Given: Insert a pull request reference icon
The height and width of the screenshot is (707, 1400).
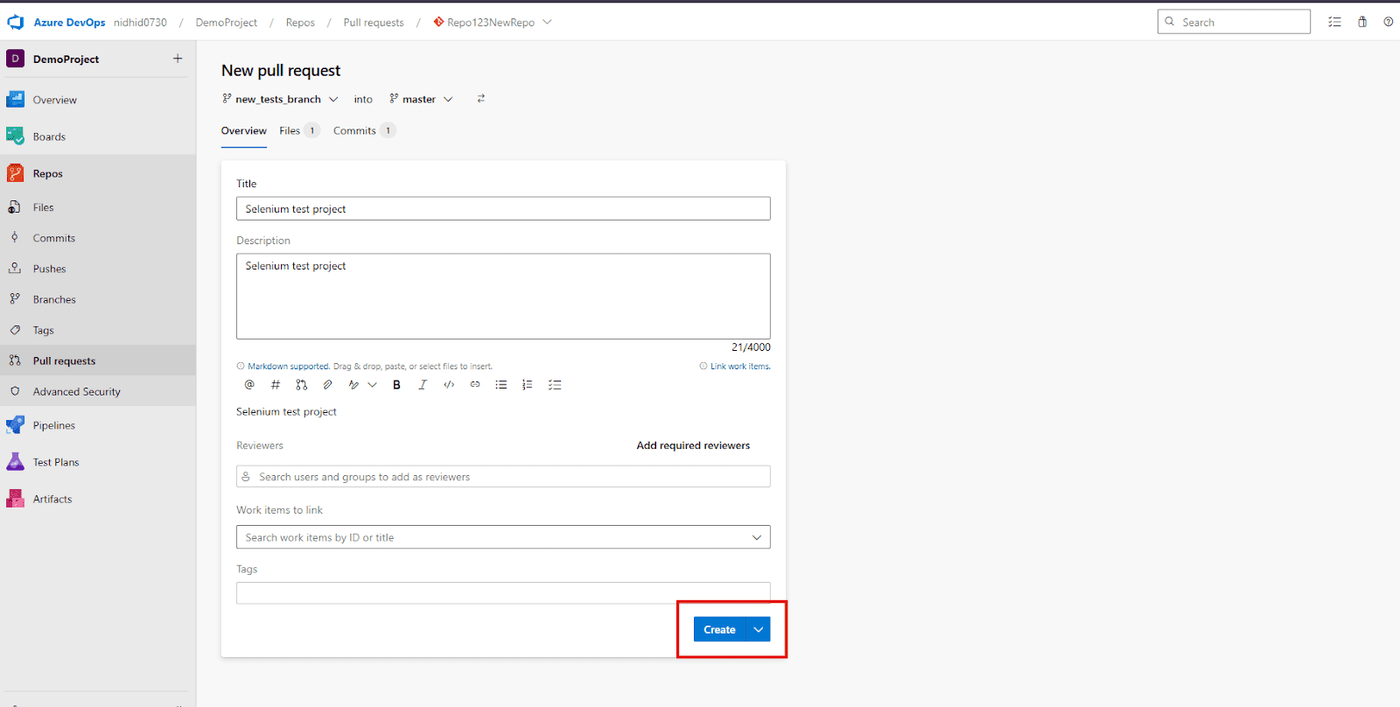Looking at the screenshot, I should pos(302,385).
